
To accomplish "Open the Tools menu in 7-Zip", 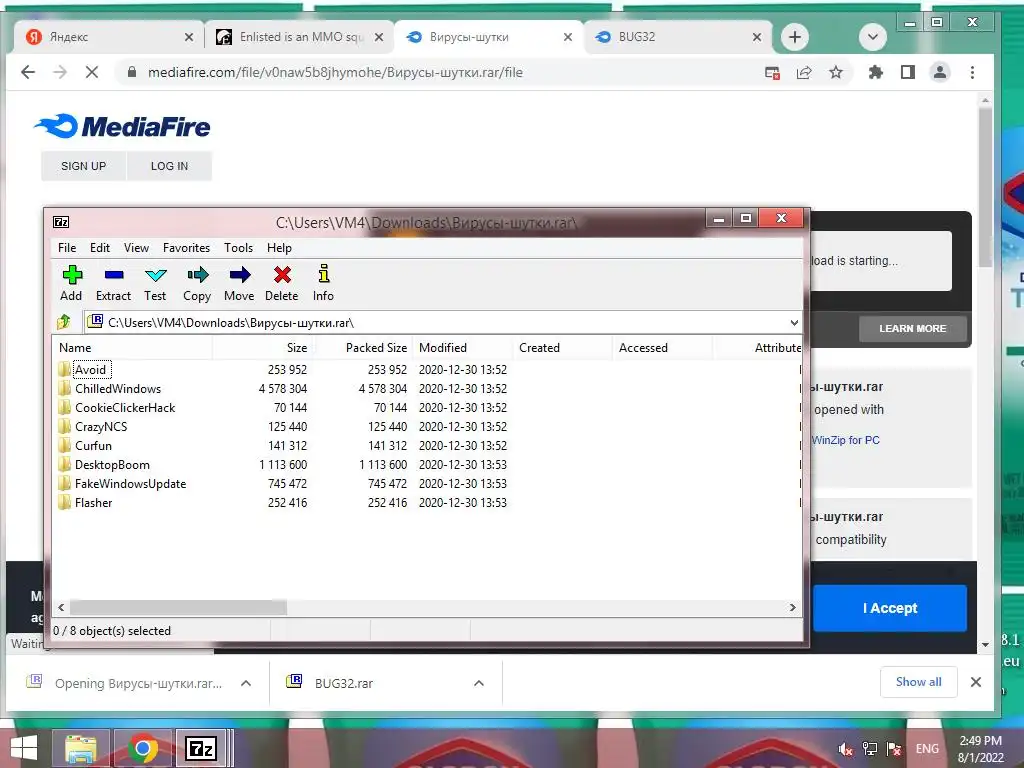I will point(238,248).
